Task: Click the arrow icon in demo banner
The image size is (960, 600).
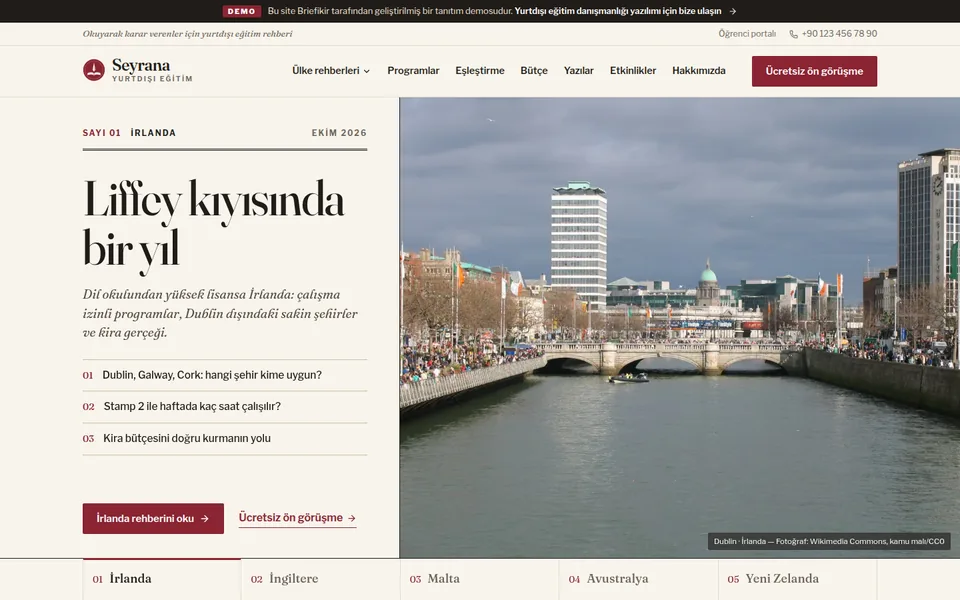Action: (x=733, y=11)
